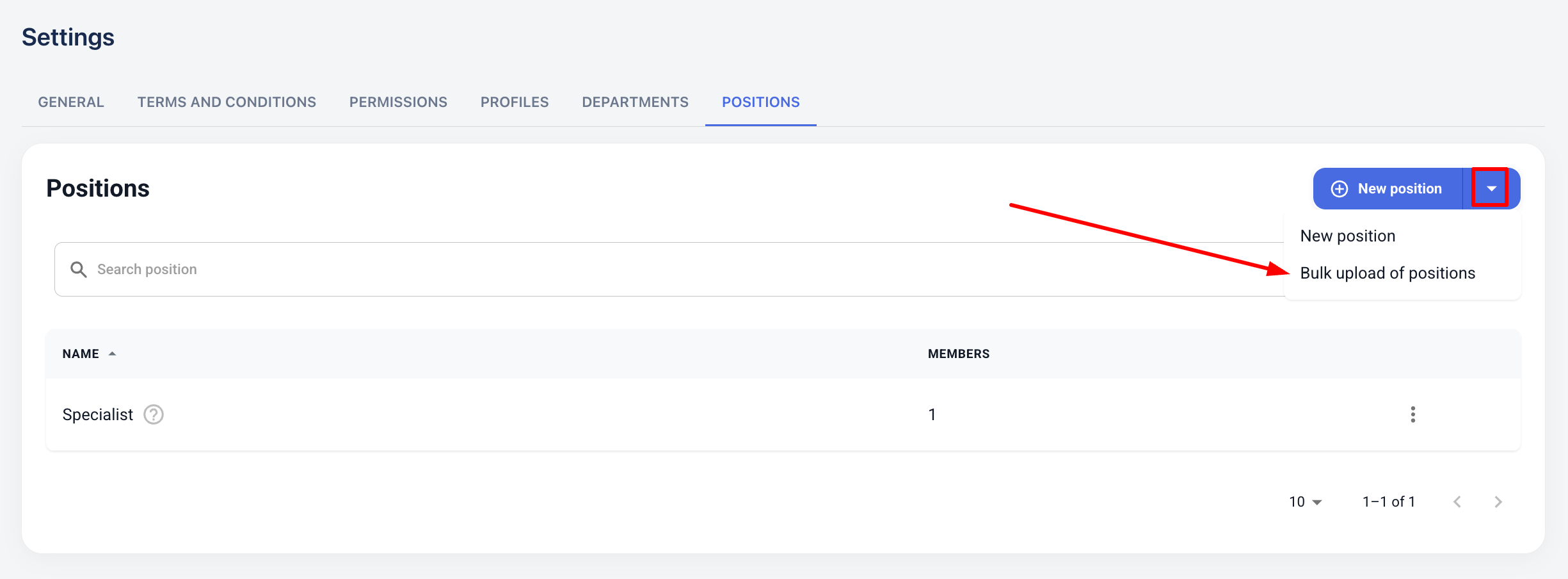Sort by the Name column arrow
Viewport: 1568px width, 579px height.
[x=112, y=354]
